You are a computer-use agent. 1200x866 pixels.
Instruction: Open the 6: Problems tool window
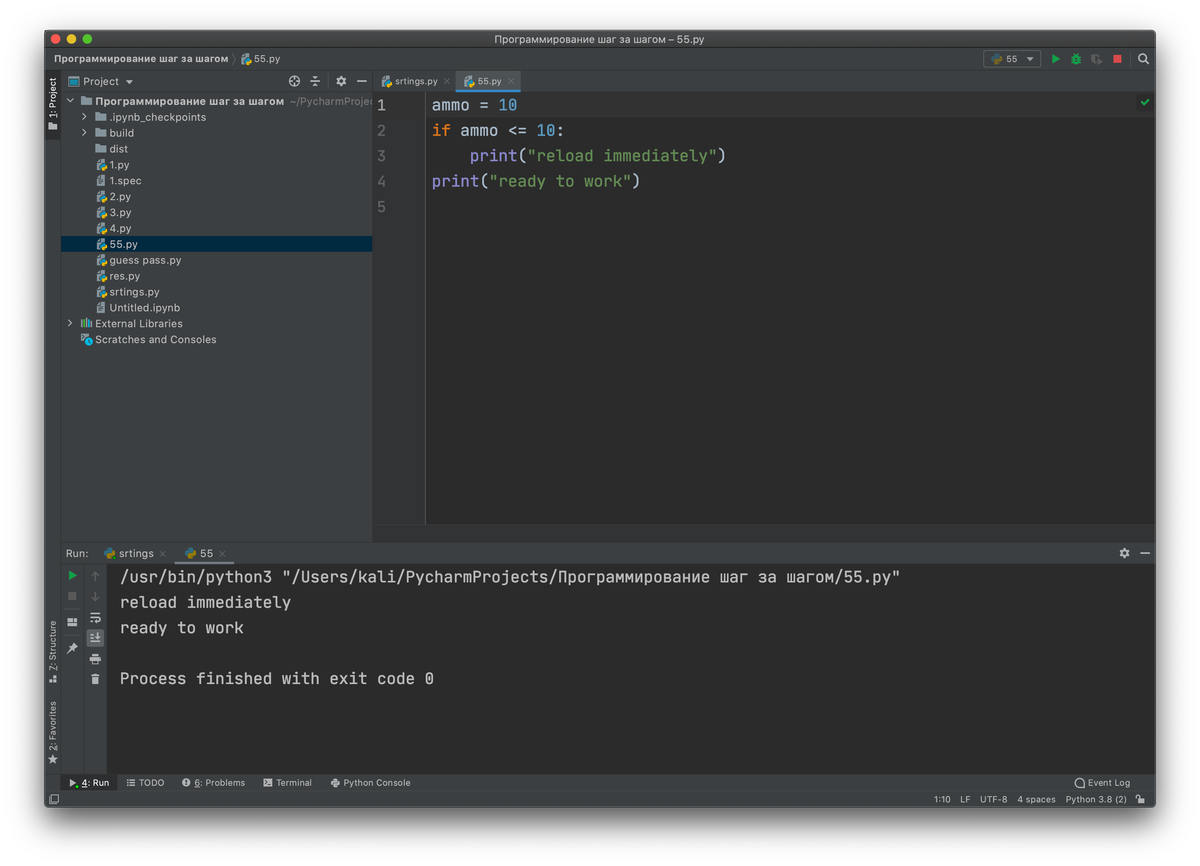tap(214, 783)
